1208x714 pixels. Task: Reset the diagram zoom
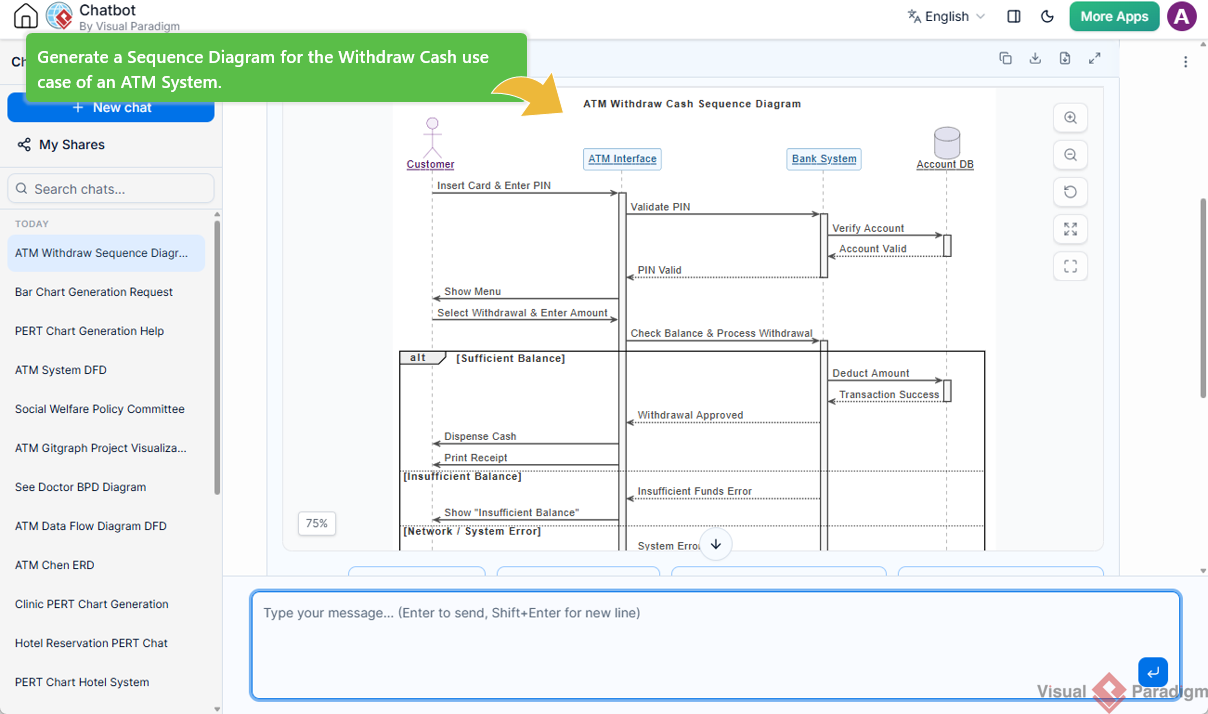coord(1070,192)
